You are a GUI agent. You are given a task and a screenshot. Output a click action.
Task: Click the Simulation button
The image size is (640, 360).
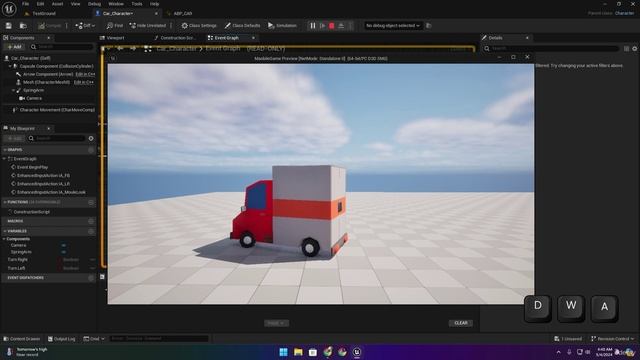click(x=282, y=26)
